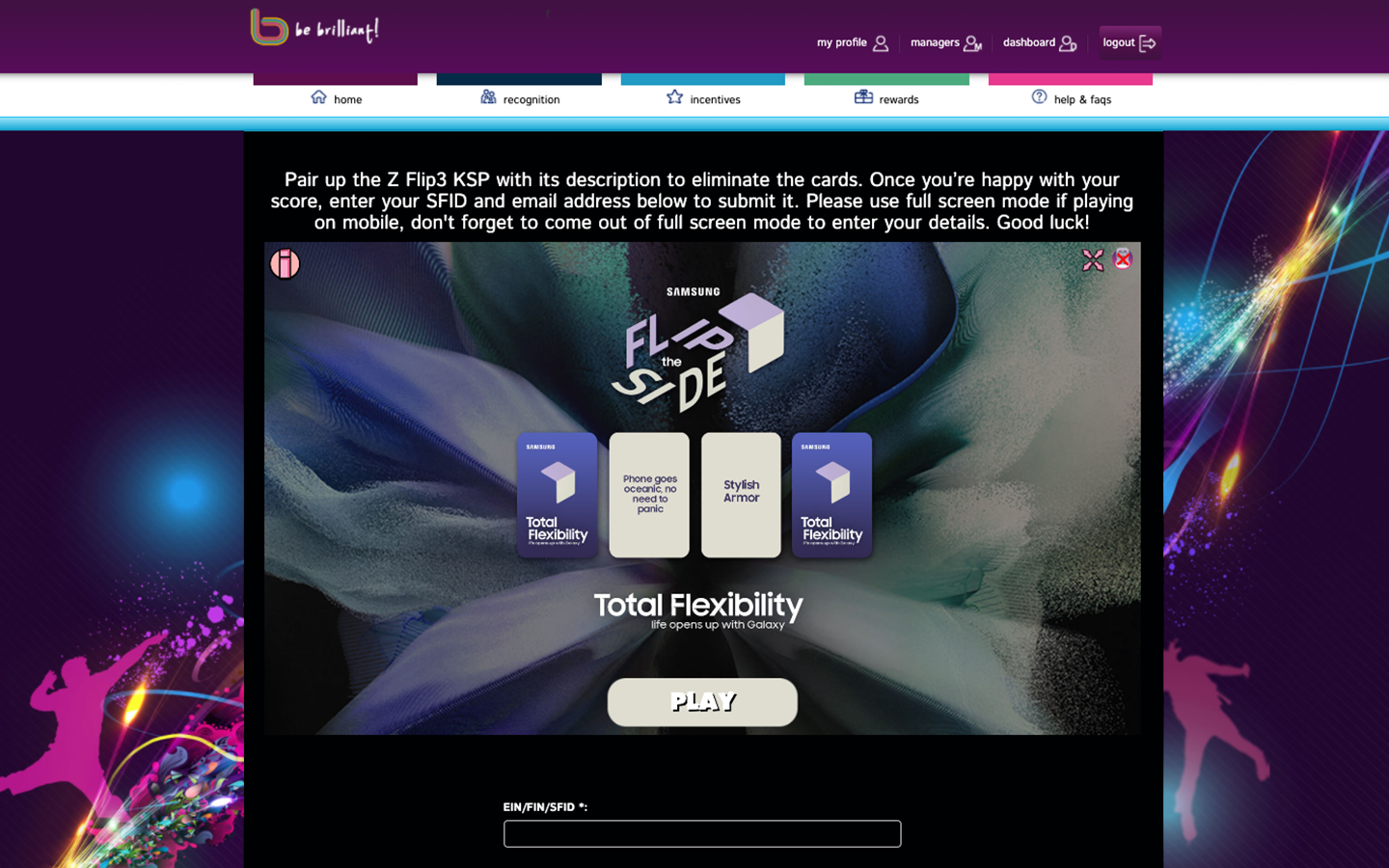Open help & faqs tab
The width and height of the screenshot is (1389, 868).
coord(1071,97)
